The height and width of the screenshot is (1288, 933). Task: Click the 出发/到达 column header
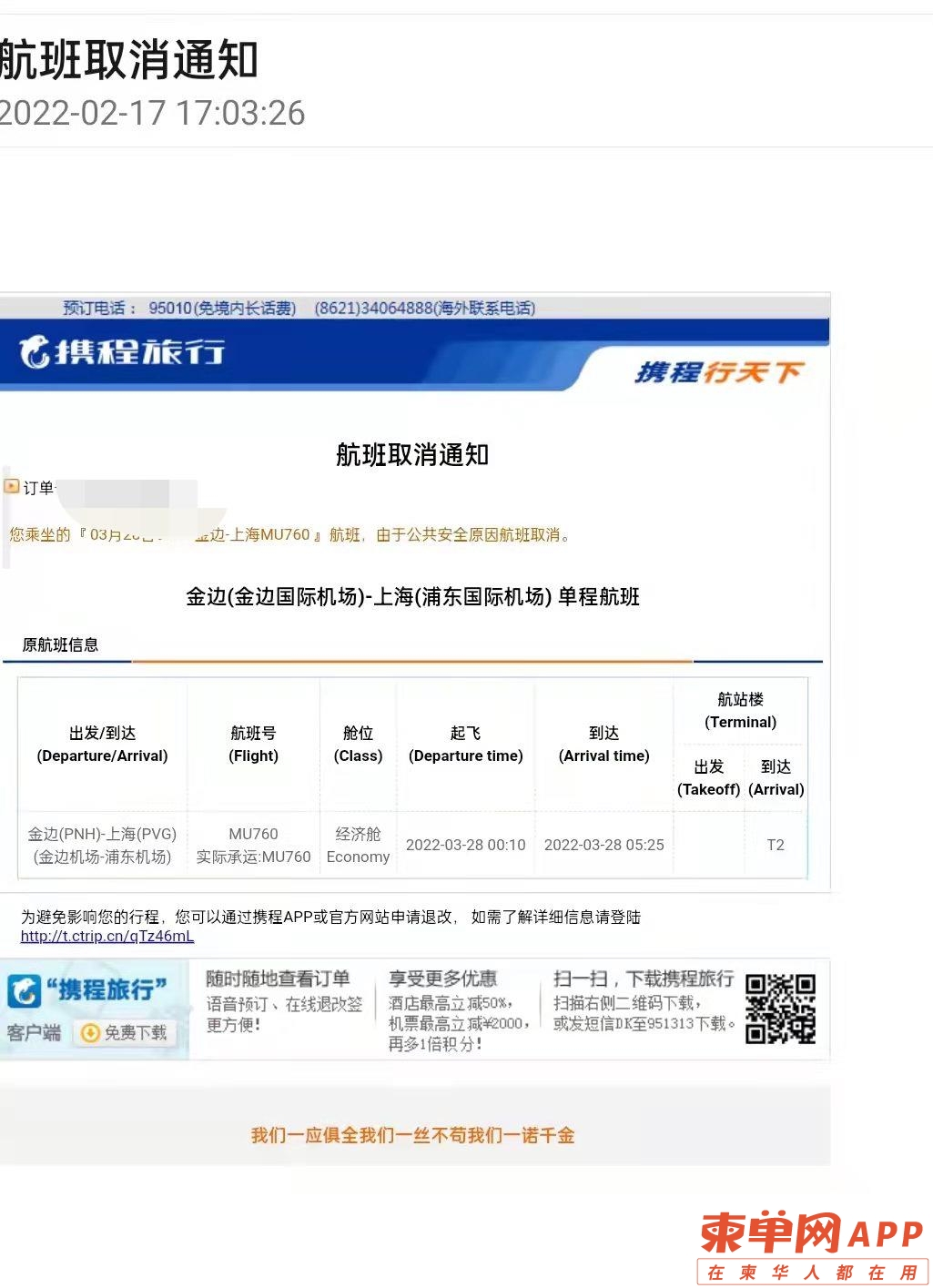[102, 745]
